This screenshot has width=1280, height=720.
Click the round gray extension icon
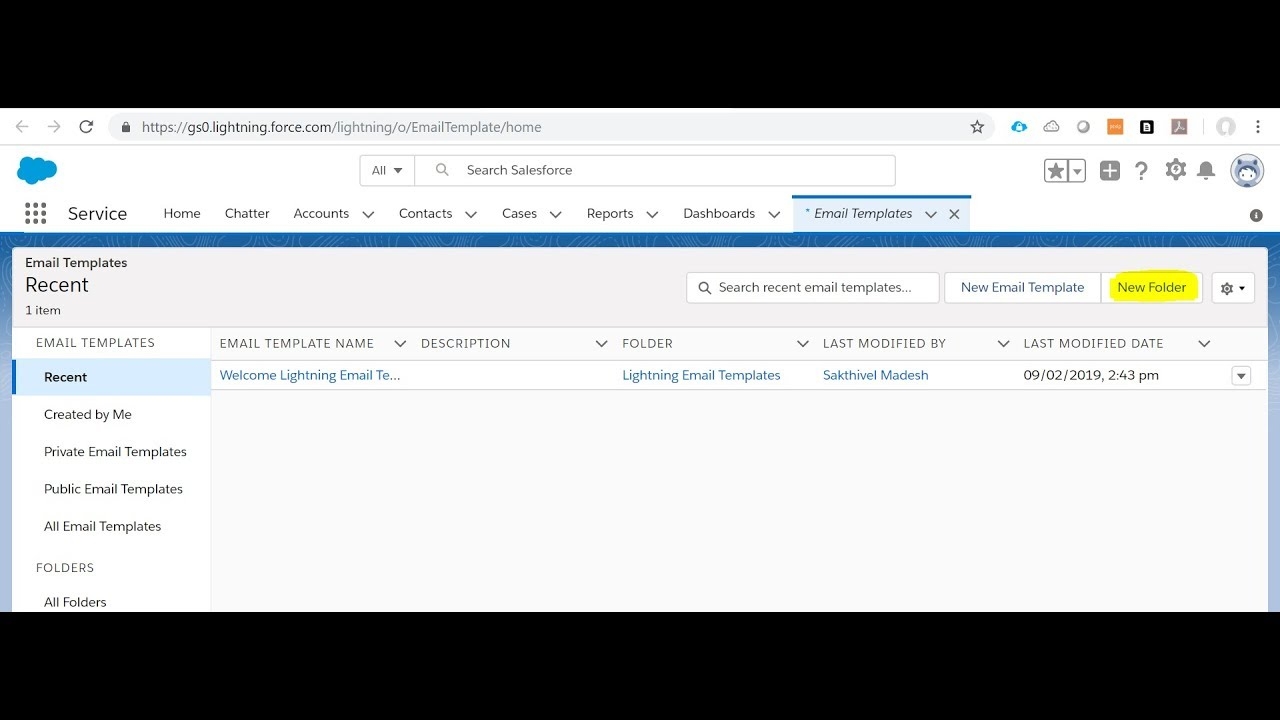(1083, 127)
